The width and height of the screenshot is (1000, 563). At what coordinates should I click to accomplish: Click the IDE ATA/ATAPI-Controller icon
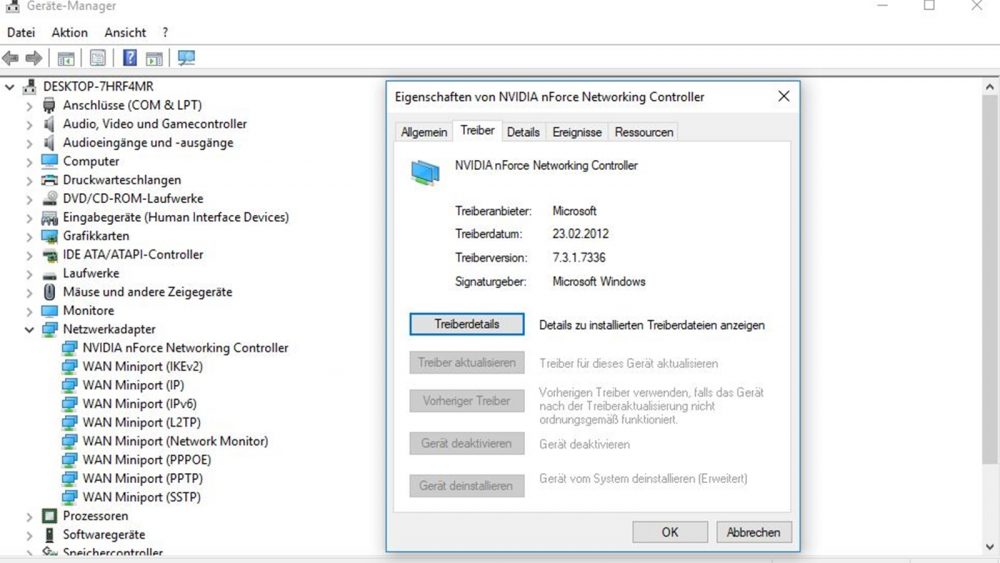[x=49, y=255]
